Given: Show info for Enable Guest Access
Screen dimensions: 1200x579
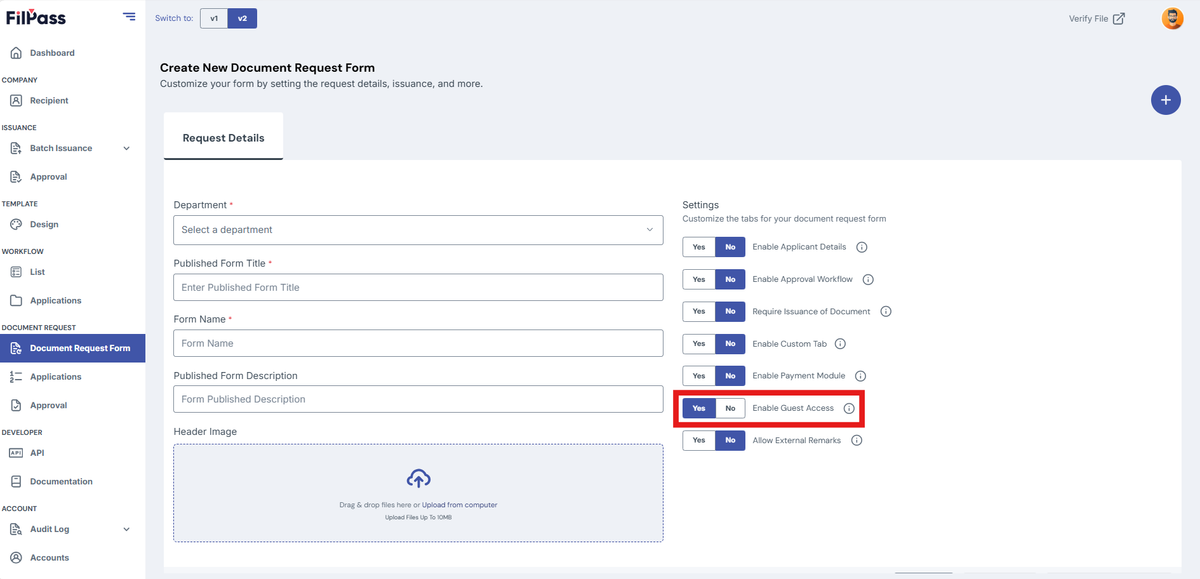Looking at the screenshot, I should coord(849,408).
